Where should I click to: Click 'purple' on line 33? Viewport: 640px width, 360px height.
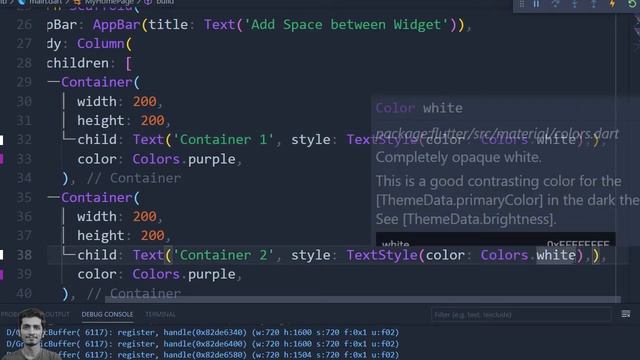pos(211,159)
